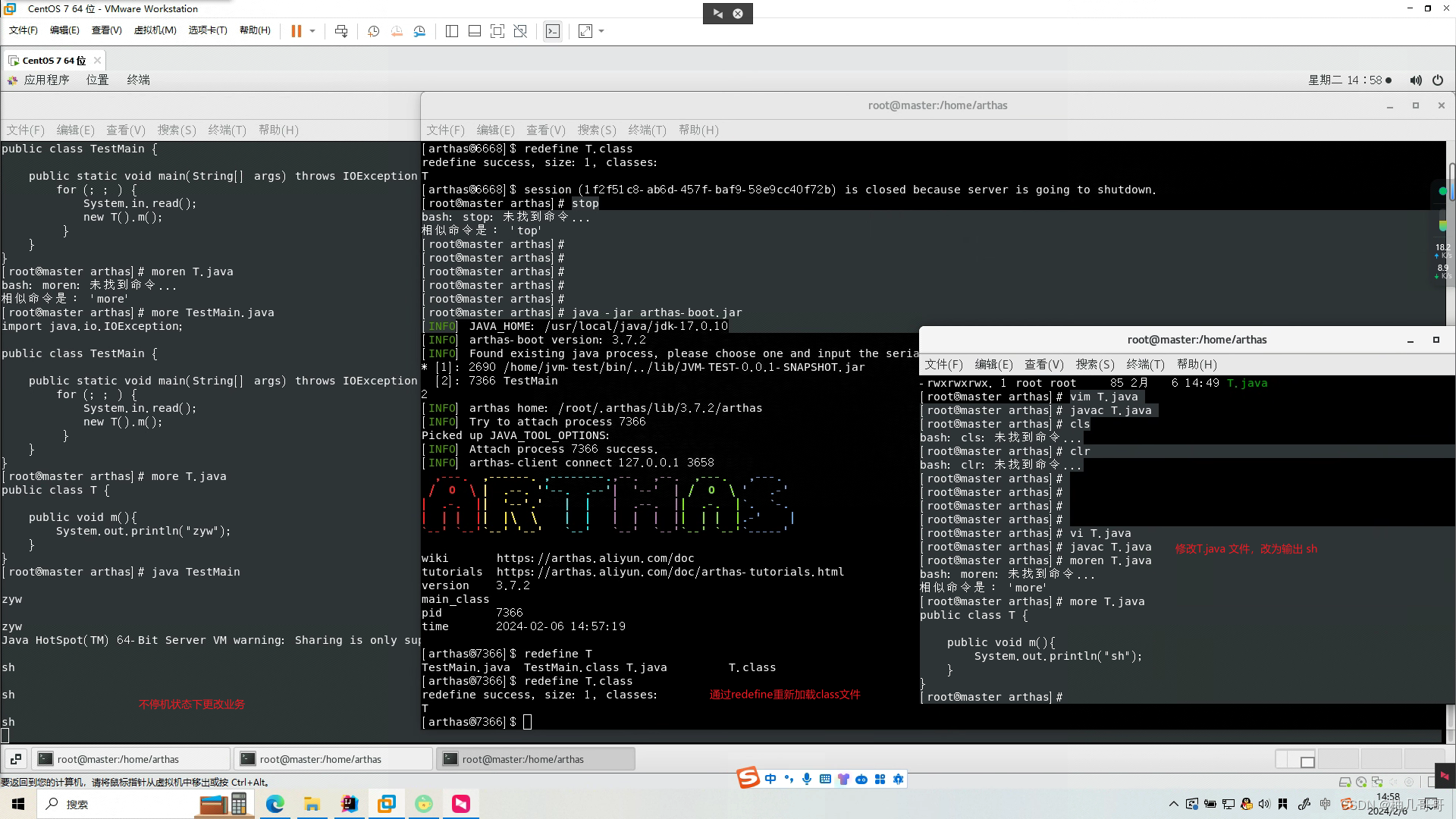Open 终端(T) menu in the middle terminal
The image size is (1456, 819).
647,130
